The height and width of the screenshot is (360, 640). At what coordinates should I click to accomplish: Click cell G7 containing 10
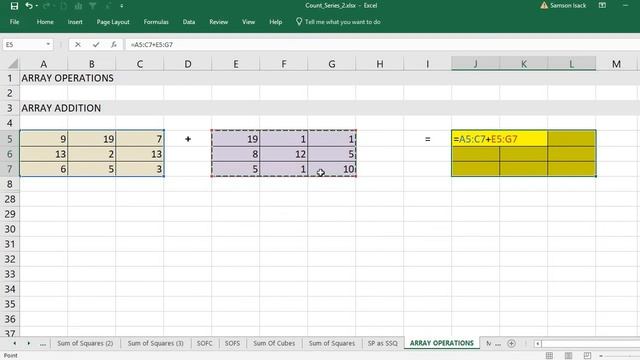click(332, 169)
